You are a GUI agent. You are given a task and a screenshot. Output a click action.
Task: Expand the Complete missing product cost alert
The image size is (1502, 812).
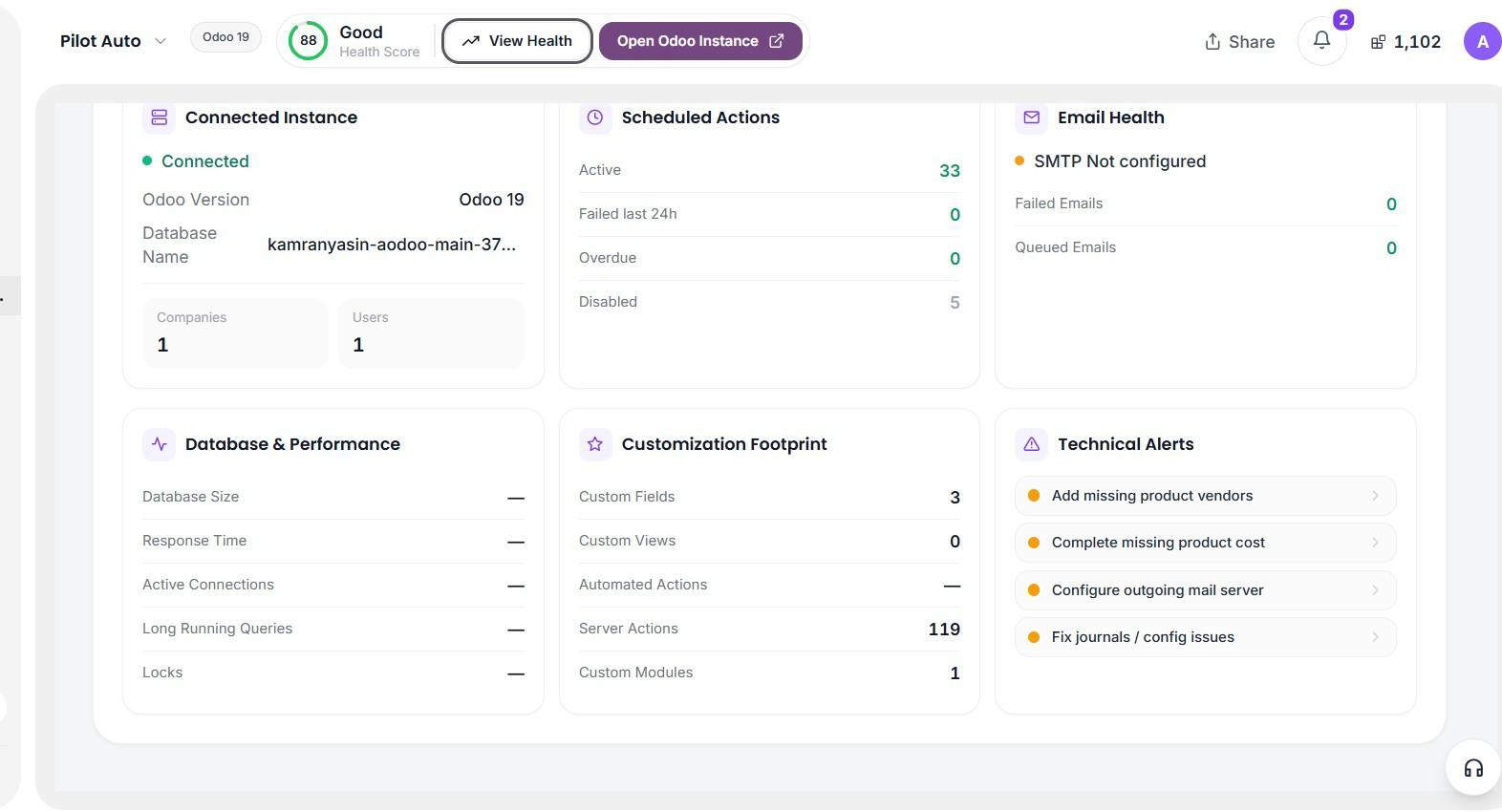pyautogui.click(x=1205, y=543)
